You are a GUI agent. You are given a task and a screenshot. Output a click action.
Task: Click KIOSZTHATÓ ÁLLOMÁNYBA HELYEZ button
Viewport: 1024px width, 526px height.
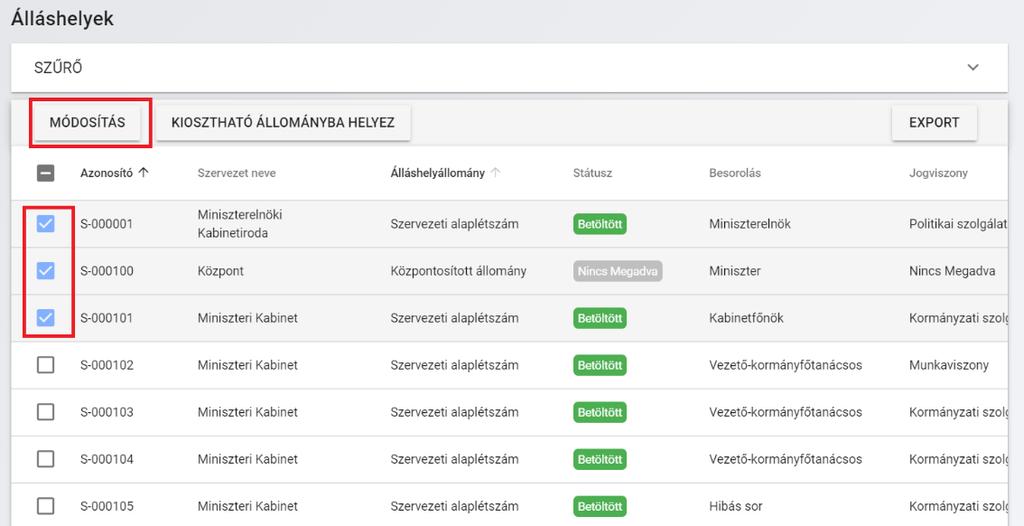pyautogui.click(x=283, y=123)
